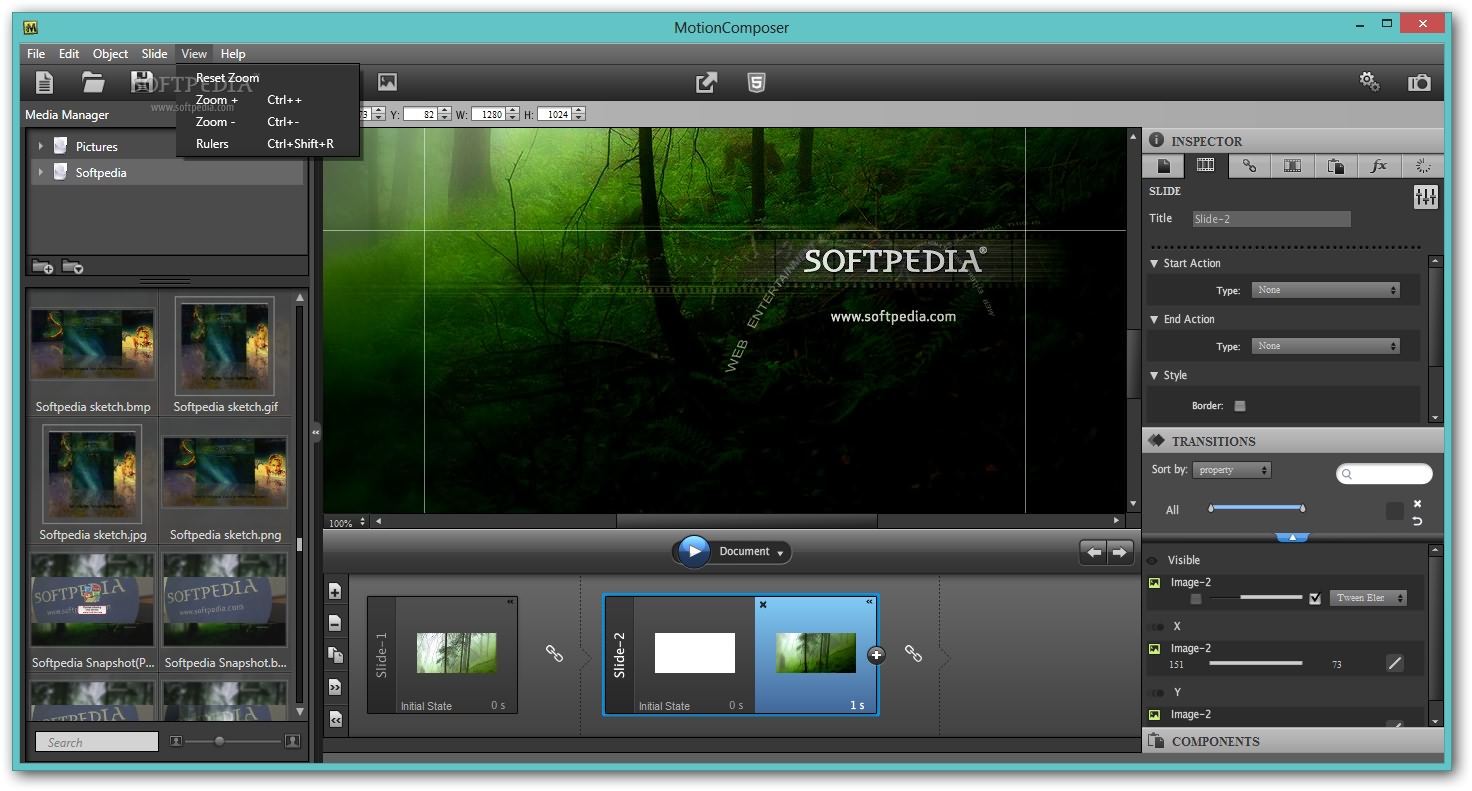The height and width of the screenshot is (791, 1472).
Task: Click the insert image toolbar icon
Action: pyautogui.click(x=387, y=82)
